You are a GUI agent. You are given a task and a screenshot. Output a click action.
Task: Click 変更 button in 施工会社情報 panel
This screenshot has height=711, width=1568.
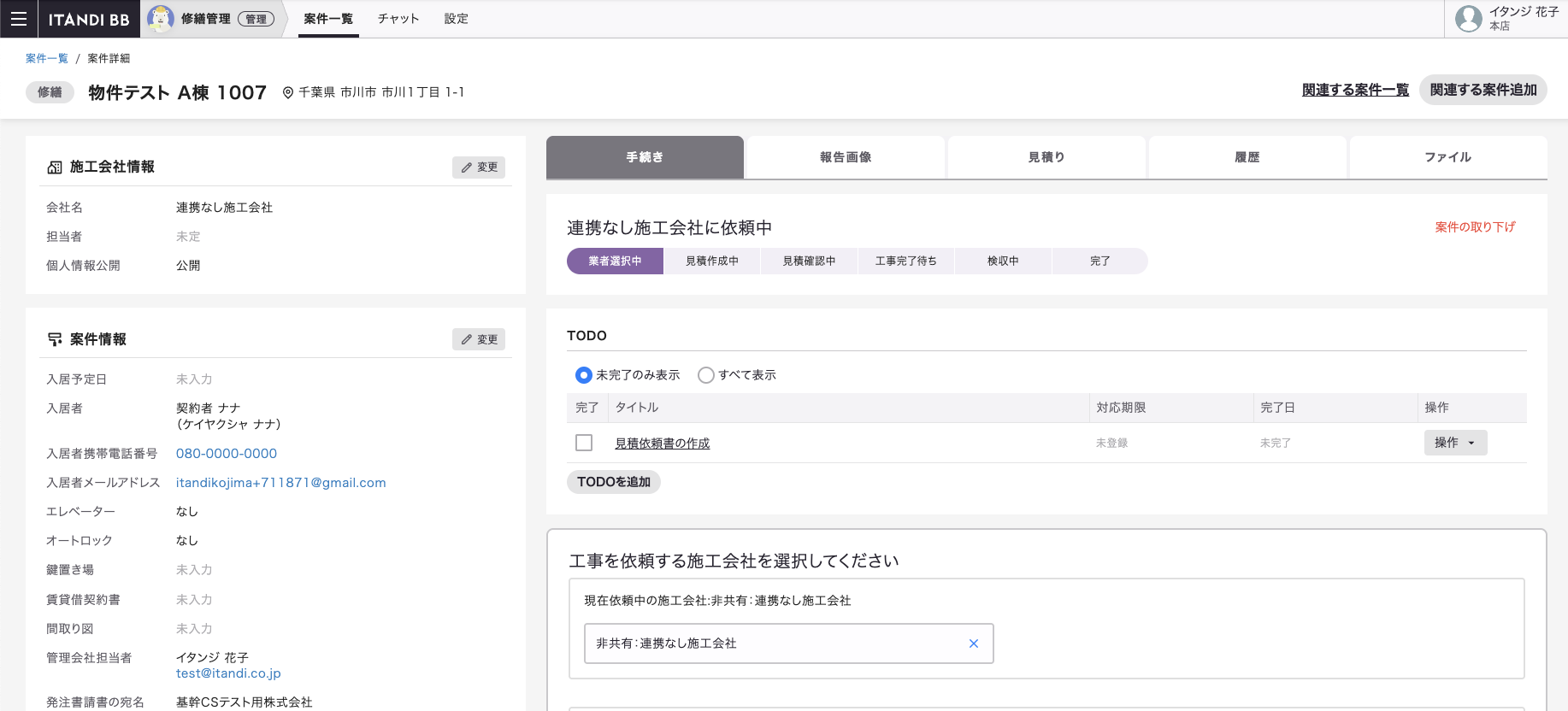click(479, 167)
